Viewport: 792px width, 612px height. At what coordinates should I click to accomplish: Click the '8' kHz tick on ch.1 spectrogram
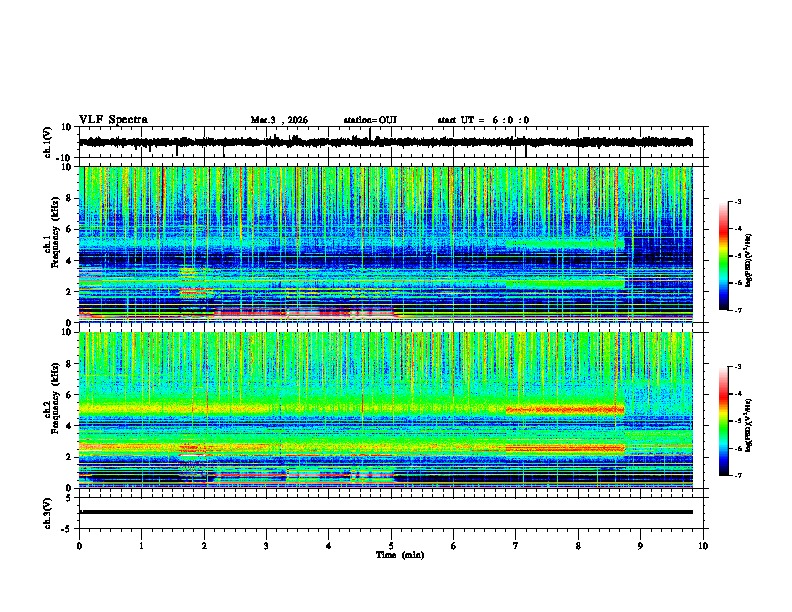tap(69, 198)
